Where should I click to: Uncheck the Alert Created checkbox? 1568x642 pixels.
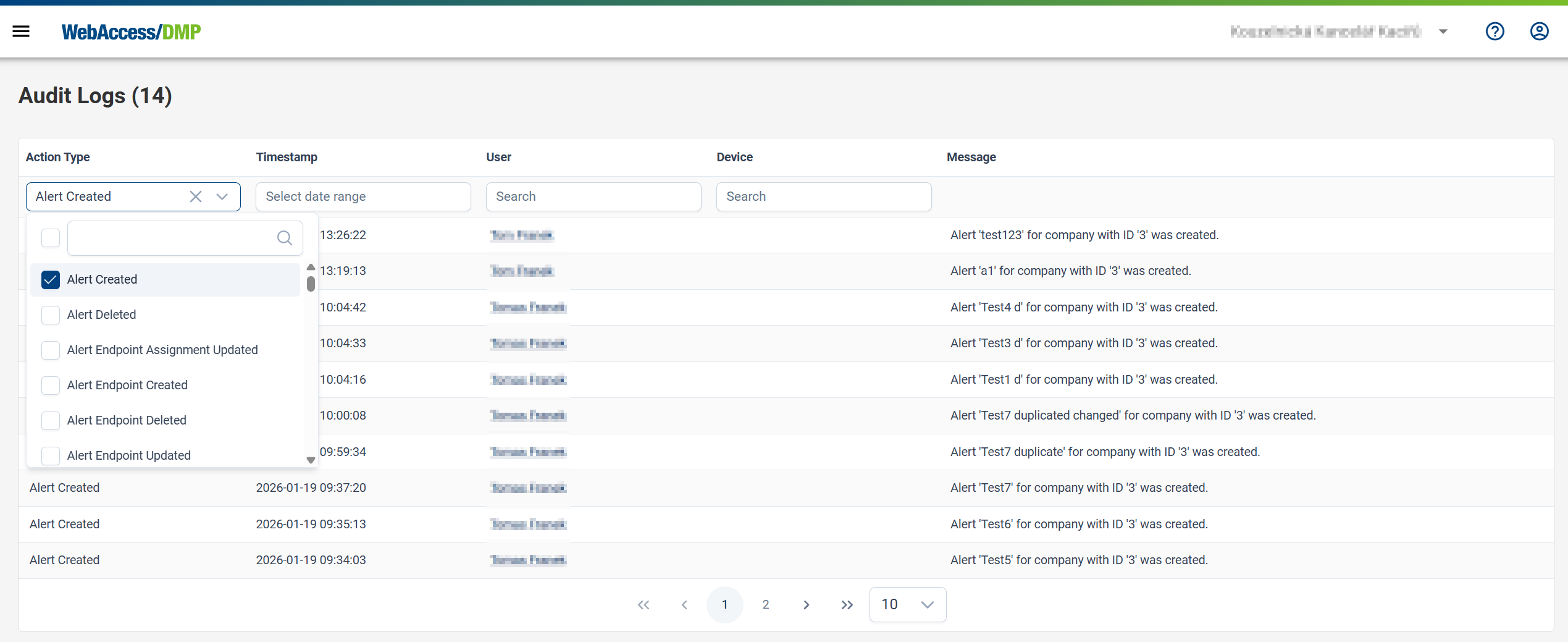50,279
